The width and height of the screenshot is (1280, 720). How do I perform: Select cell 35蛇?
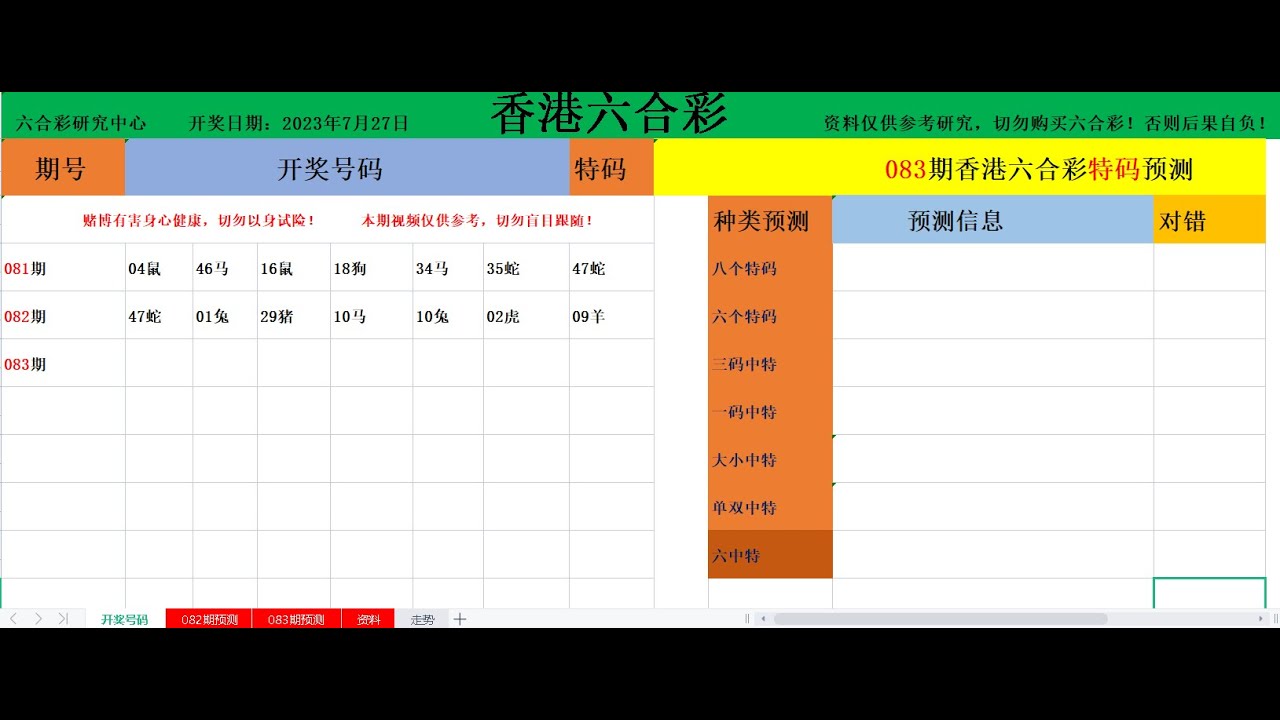[526, 268]
